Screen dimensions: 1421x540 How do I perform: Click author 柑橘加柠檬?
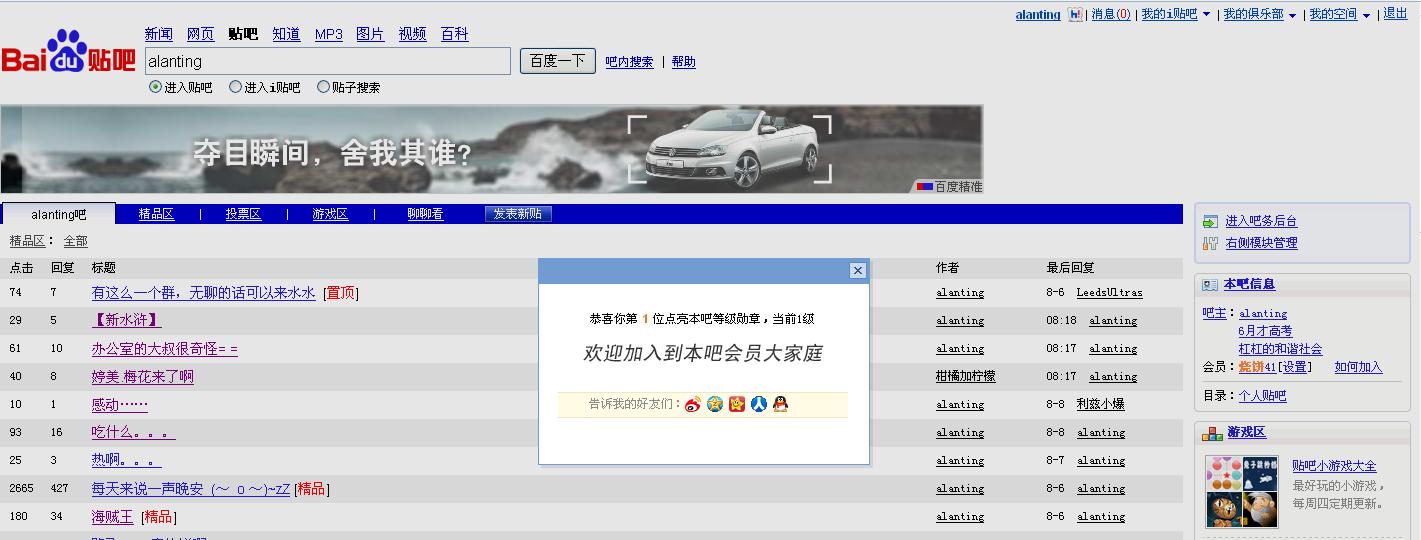(x=965, y=377)
